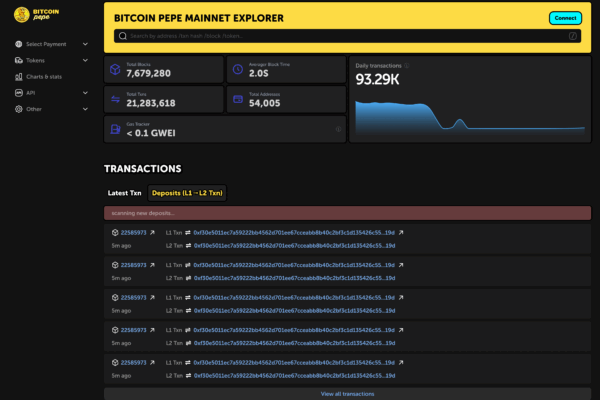The width and height of the screenshot is (600, 400).
Task: Click the gas value < 0.1 GWEI
Action: pyautogui.click(x=151, y=133)
